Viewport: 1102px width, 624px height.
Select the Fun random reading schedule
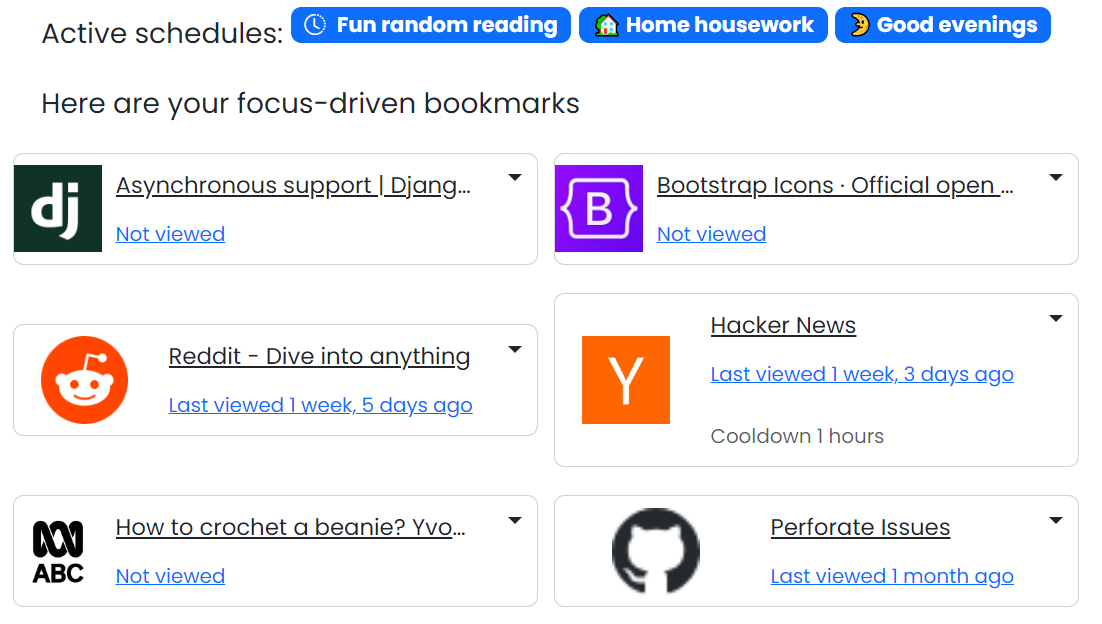[431, 25]
